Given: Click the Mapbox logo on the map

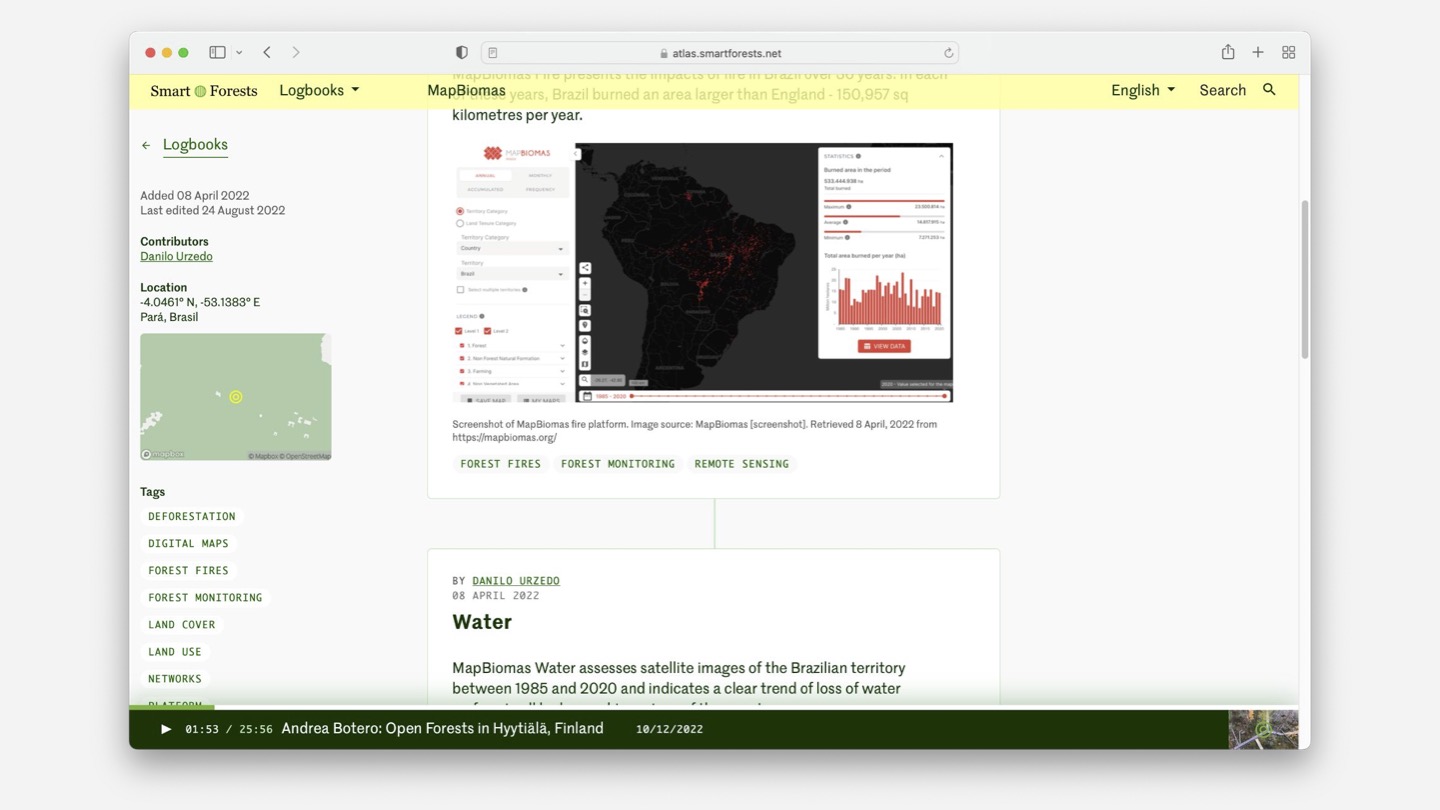Looking at the screenshot, I should click(163, 454).
